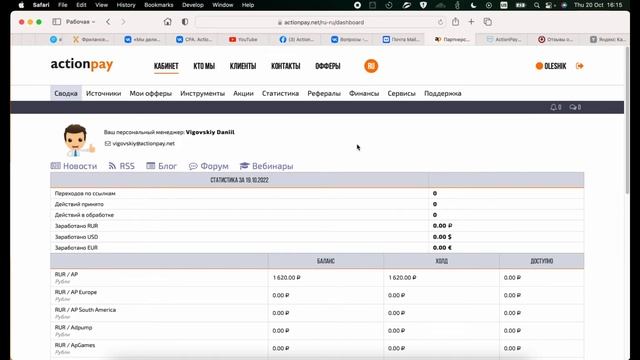The width and height of the screenshot is (640, 360).
Task: Select the Источники submenu tab
Action: click(103, 93)
